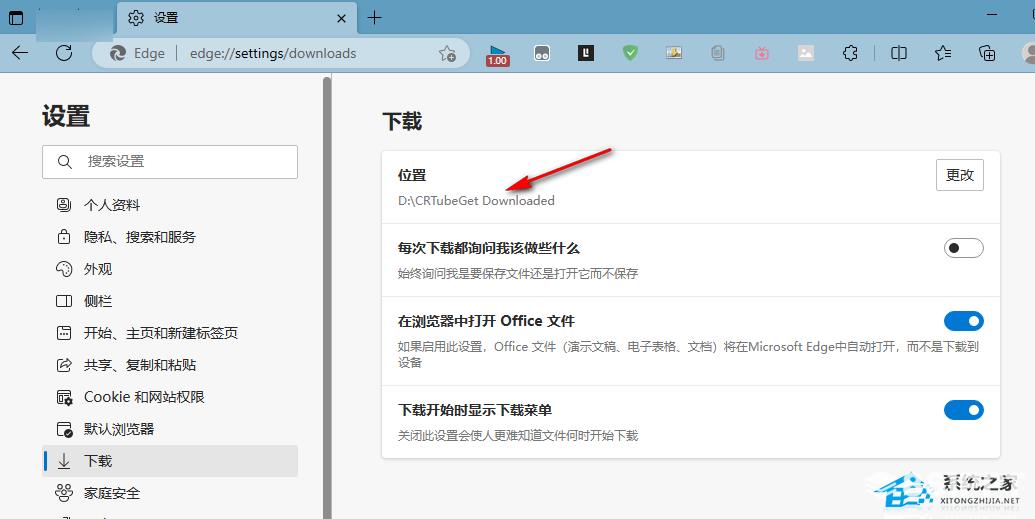This screenshot has height=519, width=1035.
Task: Toggle 每次下载都询问我该做些什么 switch
Action: [964, 248]
